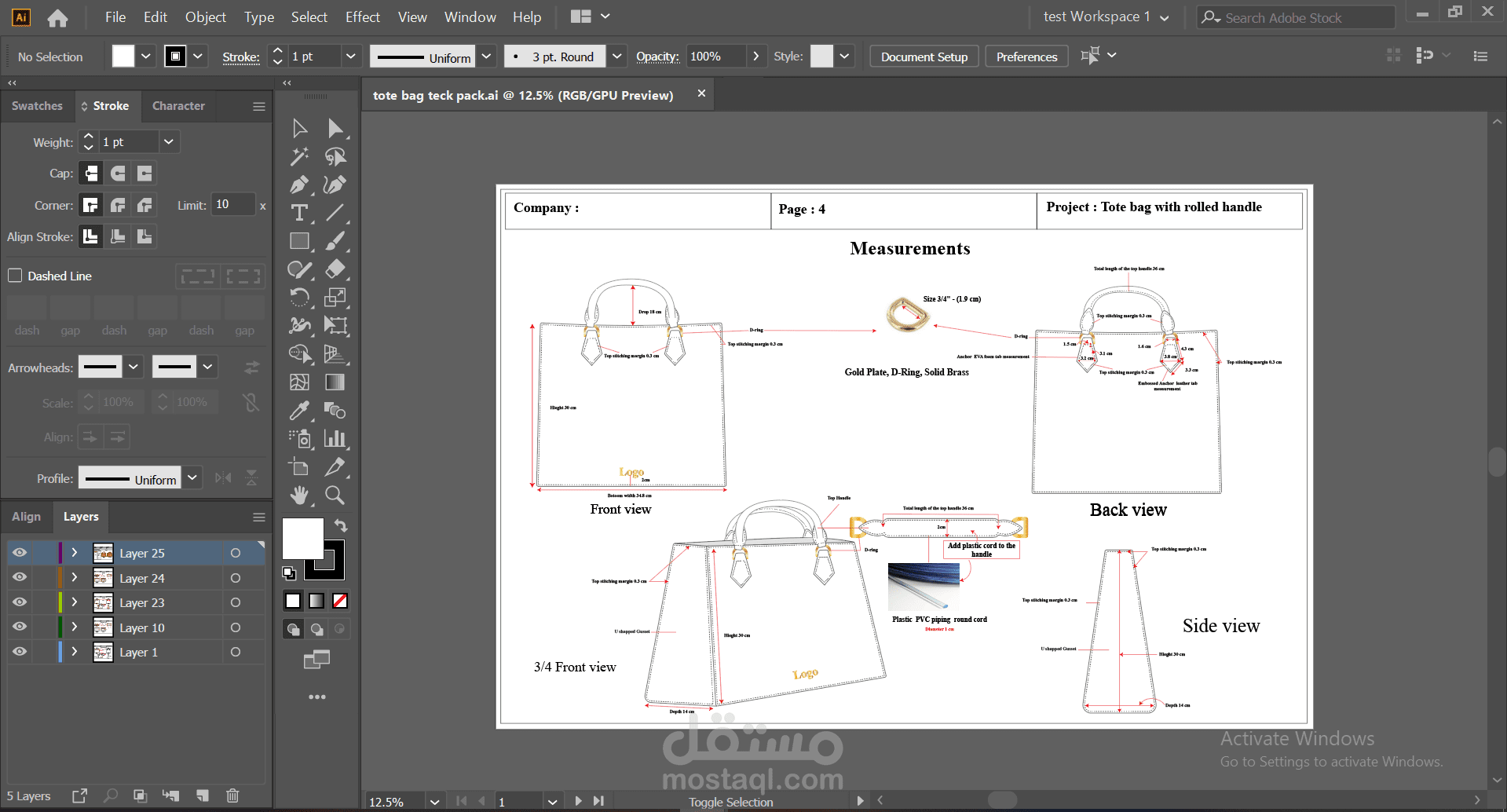Open Stroke options link in control bar

(241, 57)
